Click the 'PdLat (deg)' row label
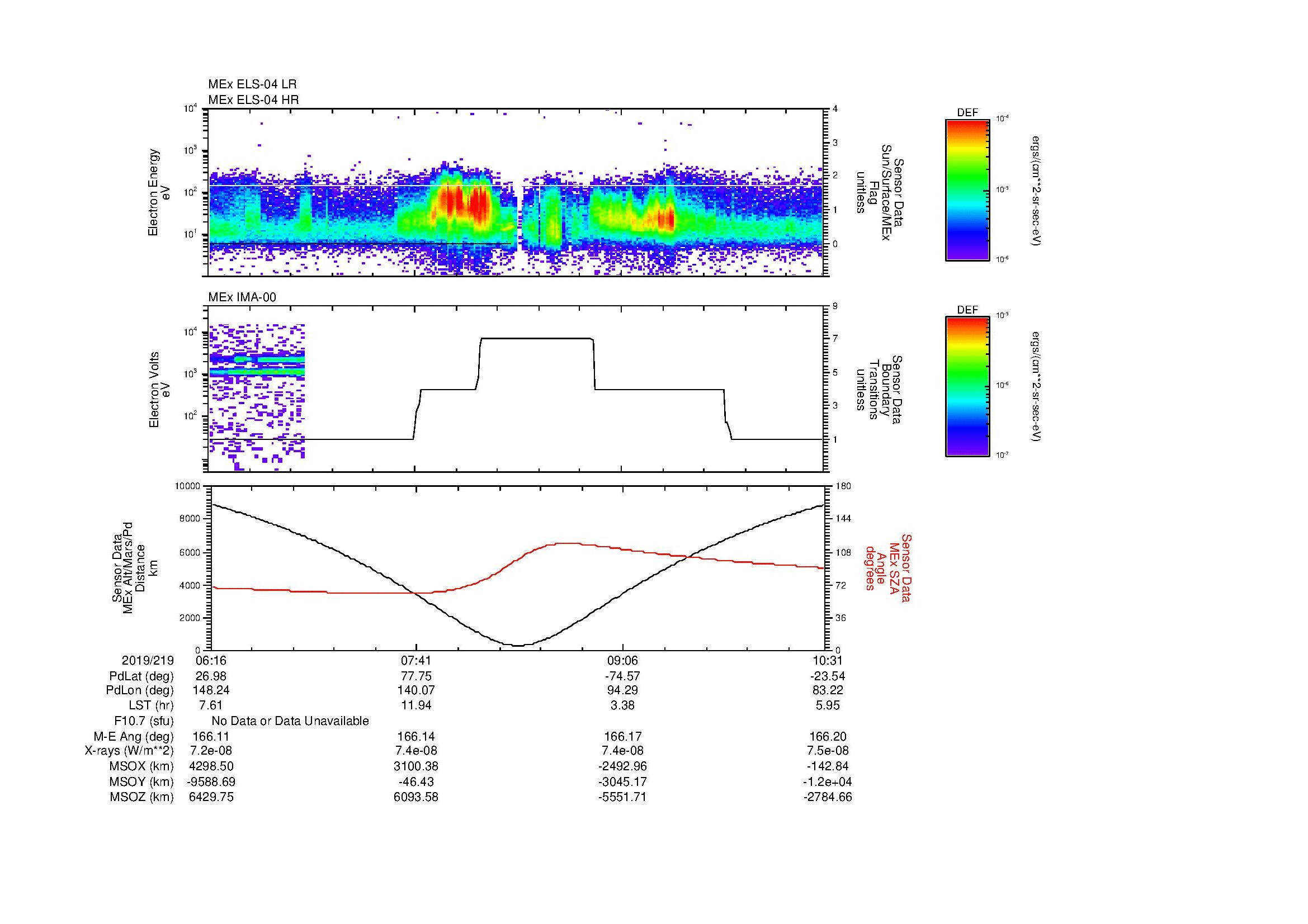1308x924 pixels. [141, 676]
